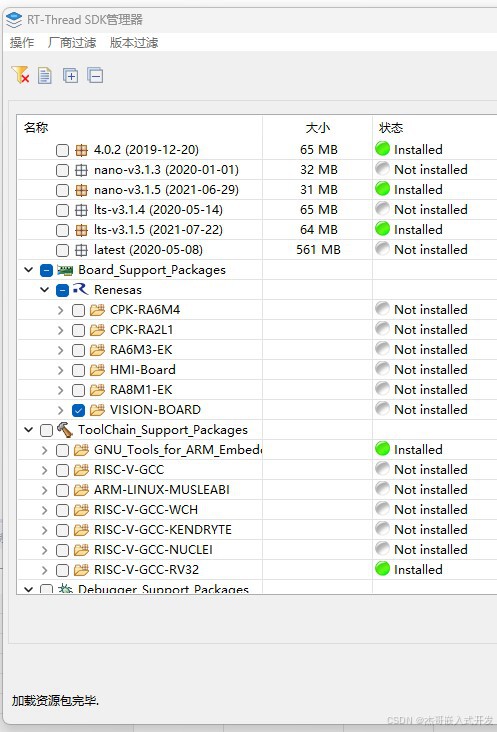Screen dimensions: 497x732
Task: Select the RISC-V-GCC tree row label
Action: [129, 470]
